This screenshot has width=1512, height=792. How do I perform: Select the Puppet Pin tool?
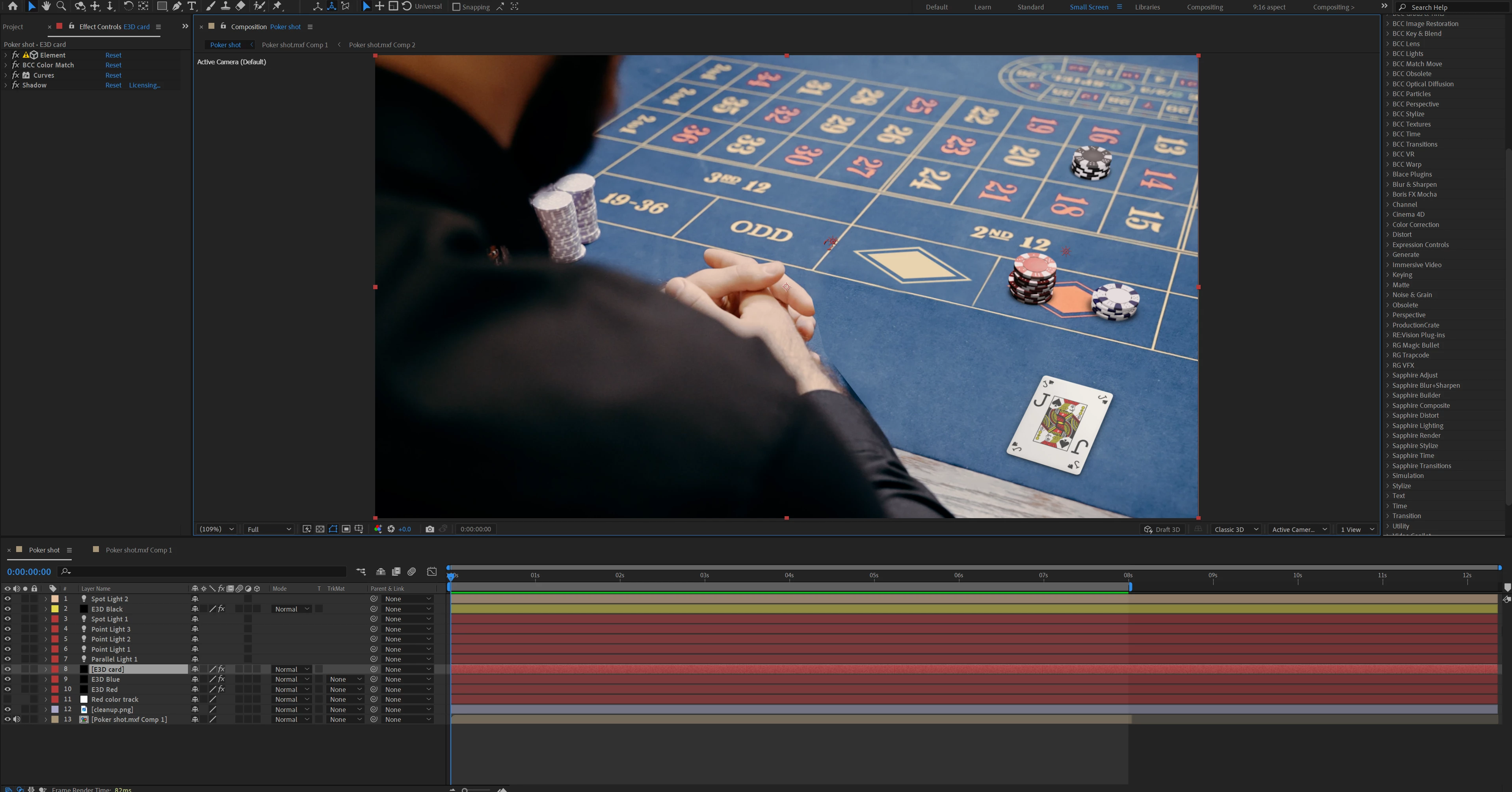click(278, 6)
